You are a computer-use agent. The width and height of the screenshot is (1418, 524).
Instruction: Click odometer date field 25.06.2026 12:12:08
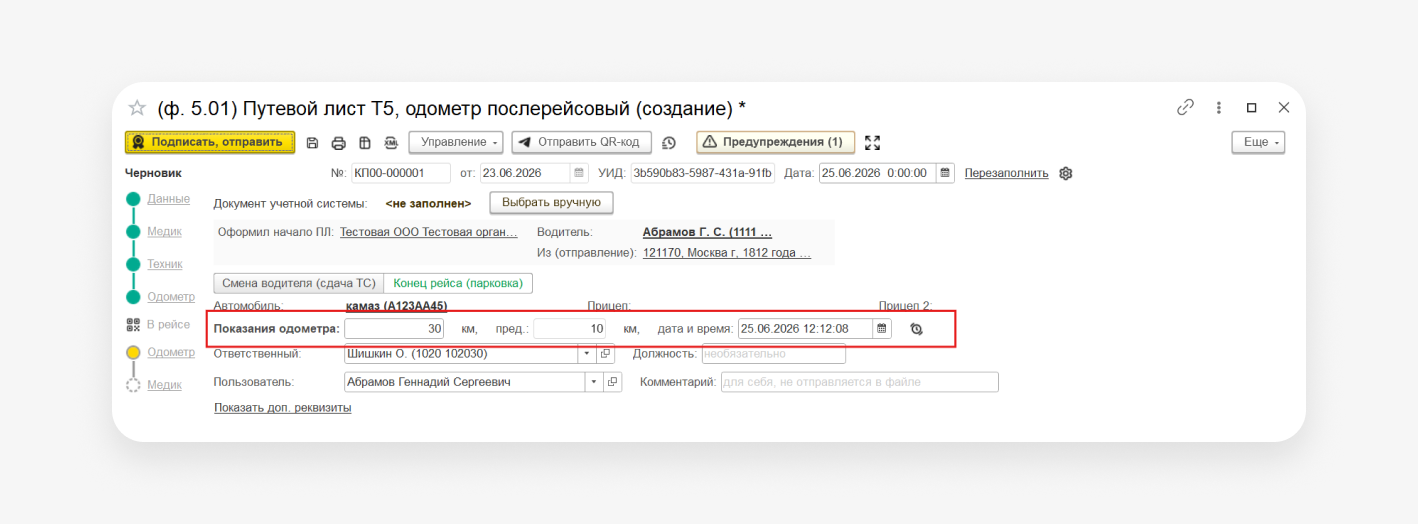coord(805,328)
